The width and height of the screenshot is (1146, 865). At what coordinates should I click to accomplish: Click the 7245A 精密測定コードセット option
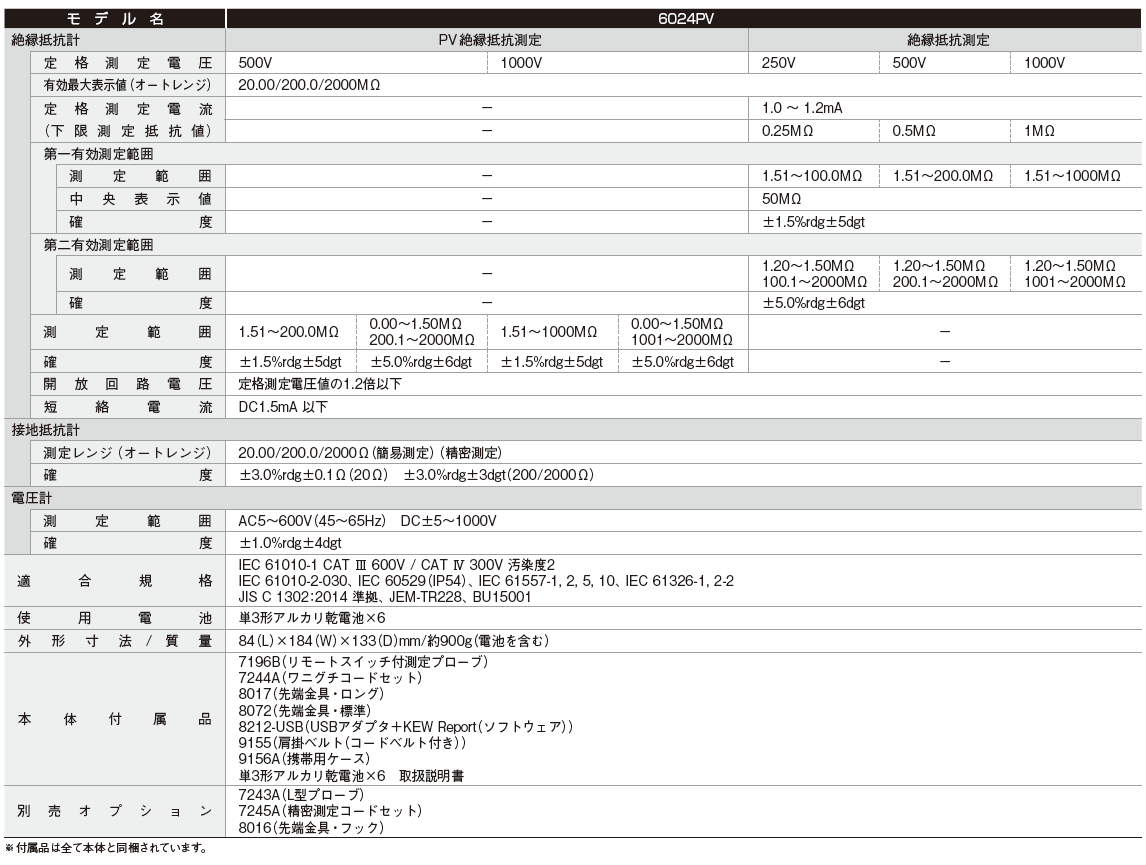pyautogui.click(x=330, y=811)
